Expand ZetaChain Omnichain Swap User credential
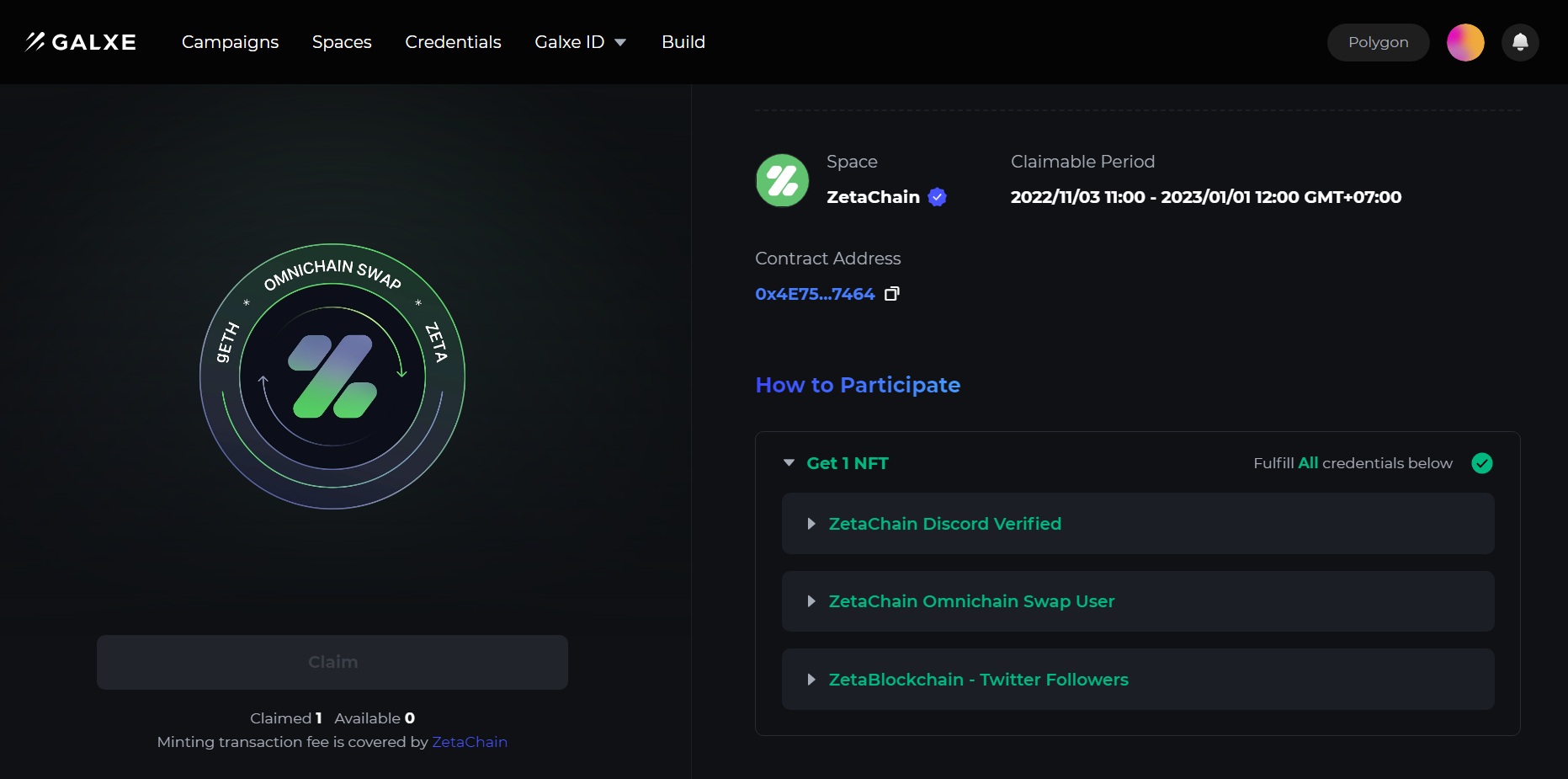The image size is (1568, 779). [1138, 601]
